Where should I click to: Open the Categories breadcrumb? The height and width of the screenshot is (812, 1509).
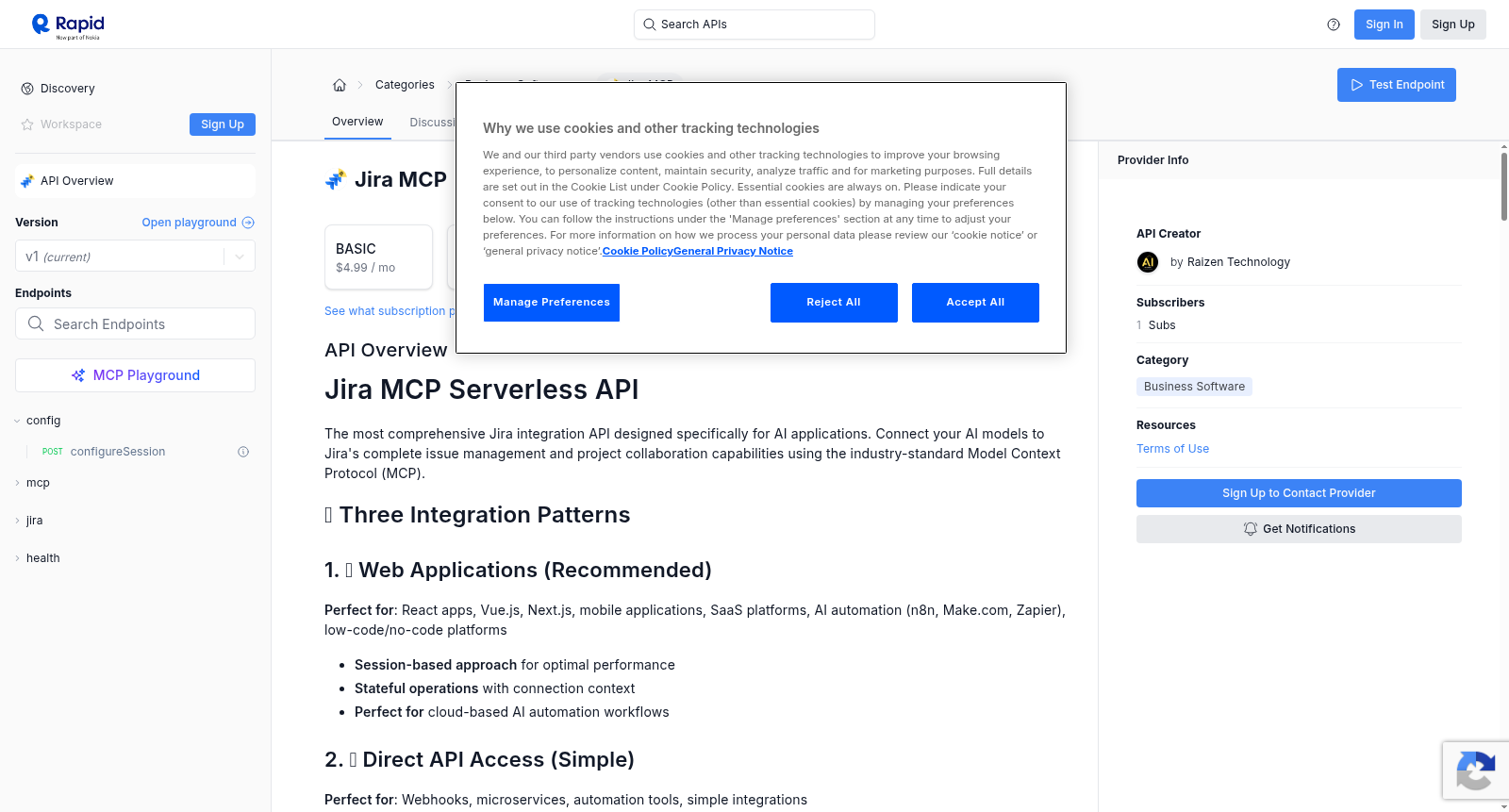tap(405, 85)
